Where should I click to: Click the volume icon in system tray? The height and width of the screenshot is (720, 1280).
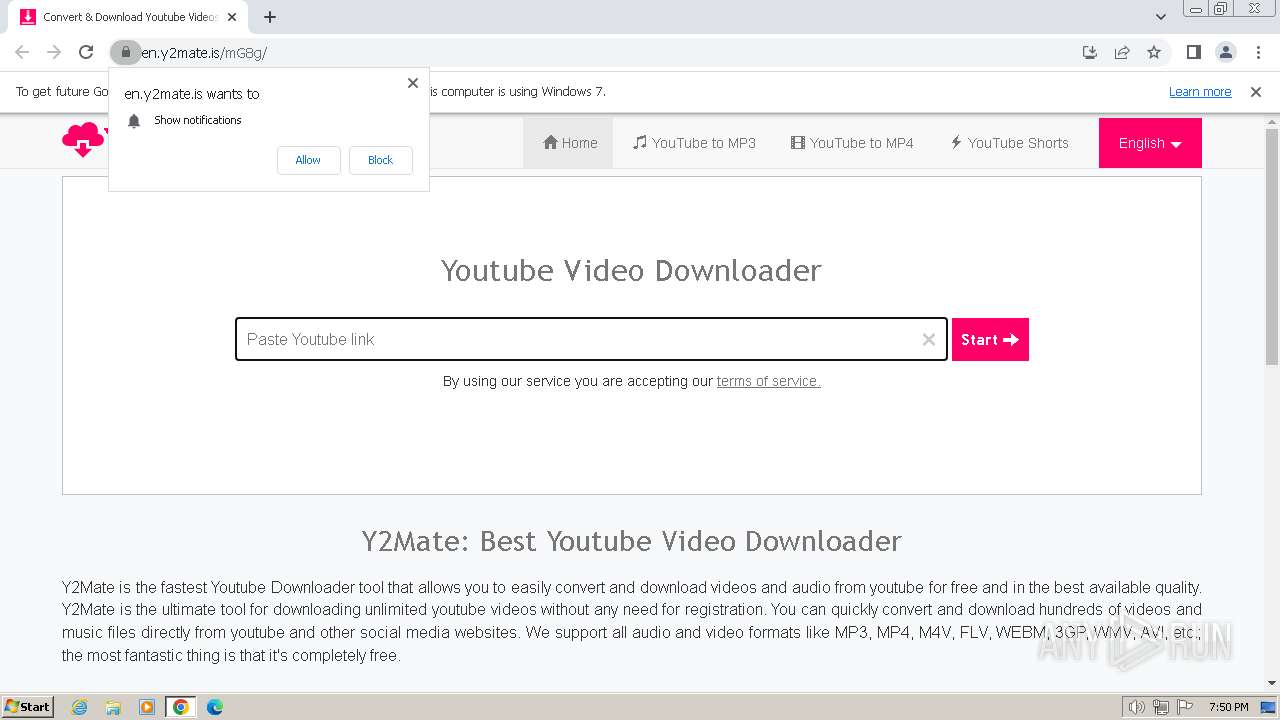[1137, 707]
